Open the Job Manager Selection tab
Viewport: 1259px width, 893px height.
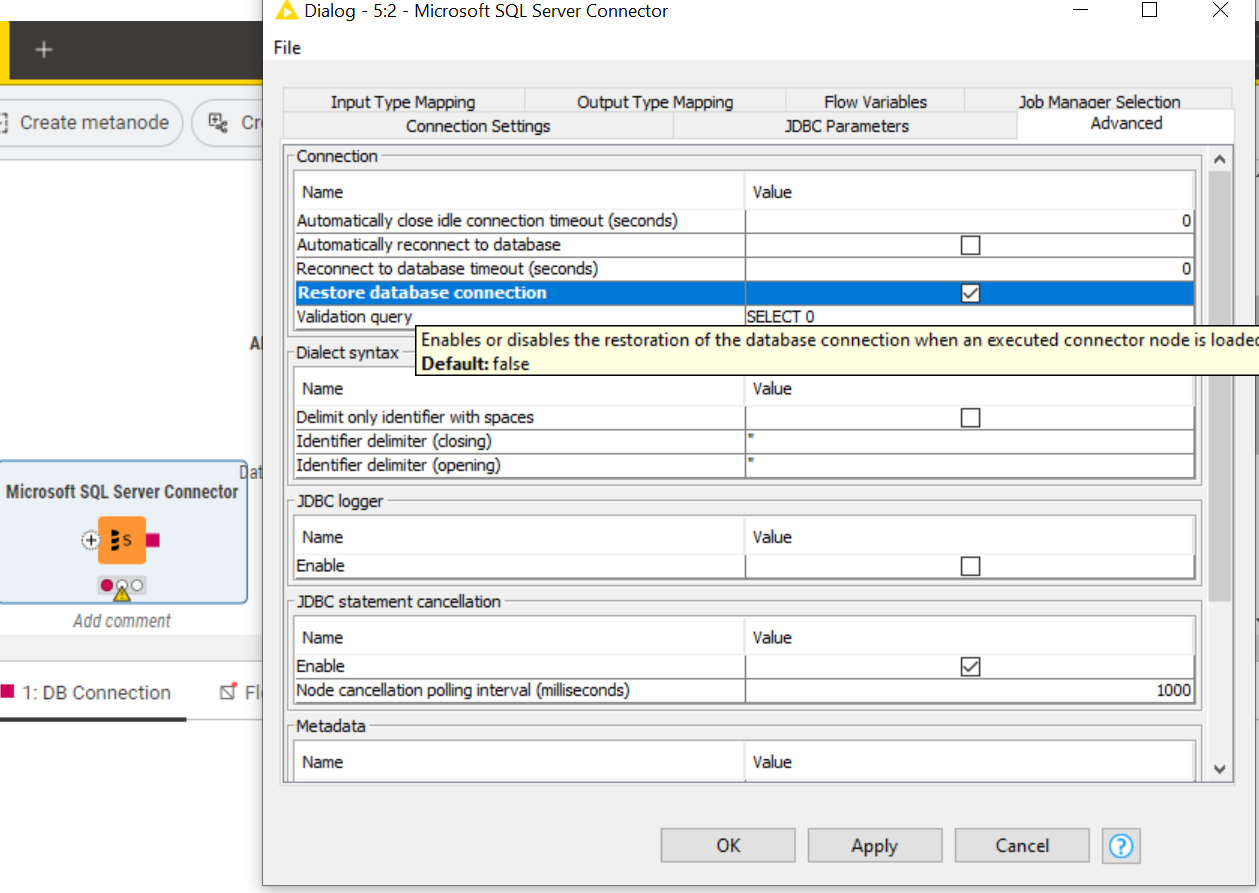(1099, 102)
